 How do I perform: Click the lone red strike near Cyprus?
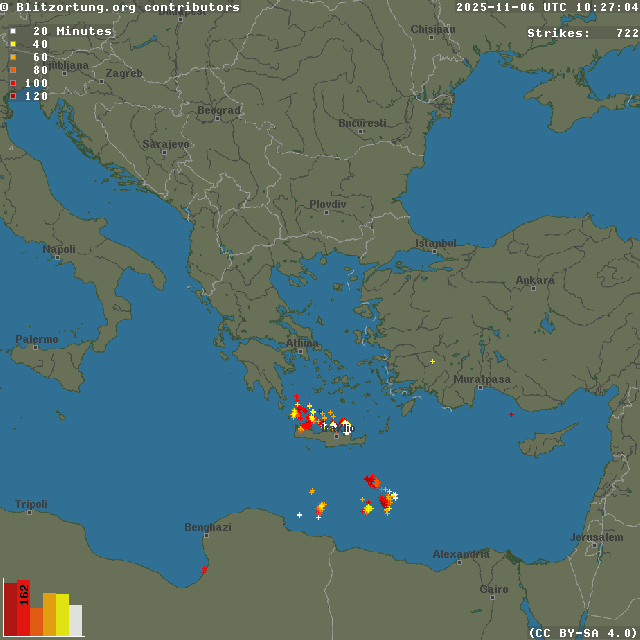click(511, 414)
